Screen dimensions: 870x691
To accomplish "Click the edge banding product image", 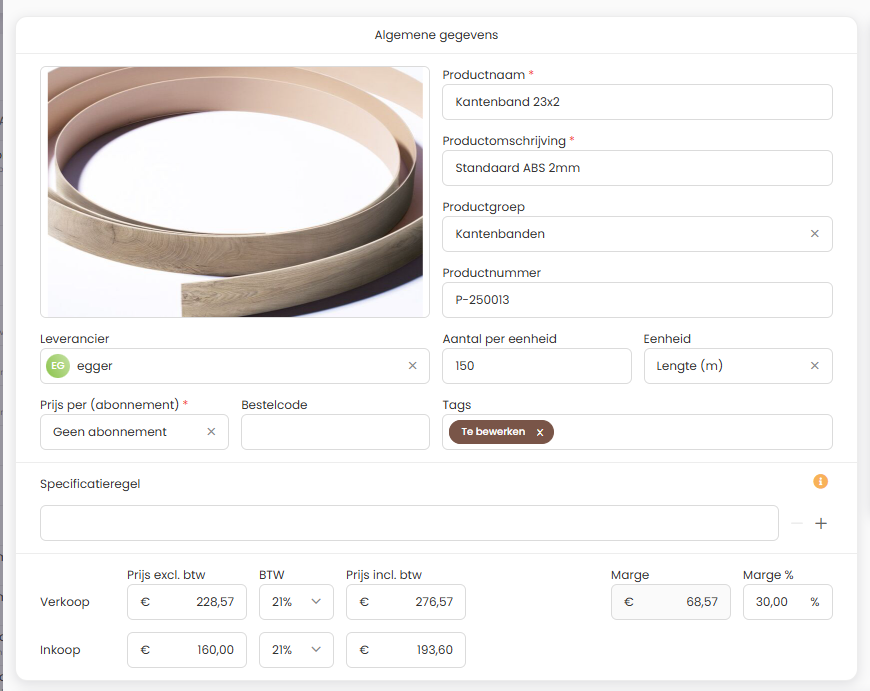I will (235, 192).
